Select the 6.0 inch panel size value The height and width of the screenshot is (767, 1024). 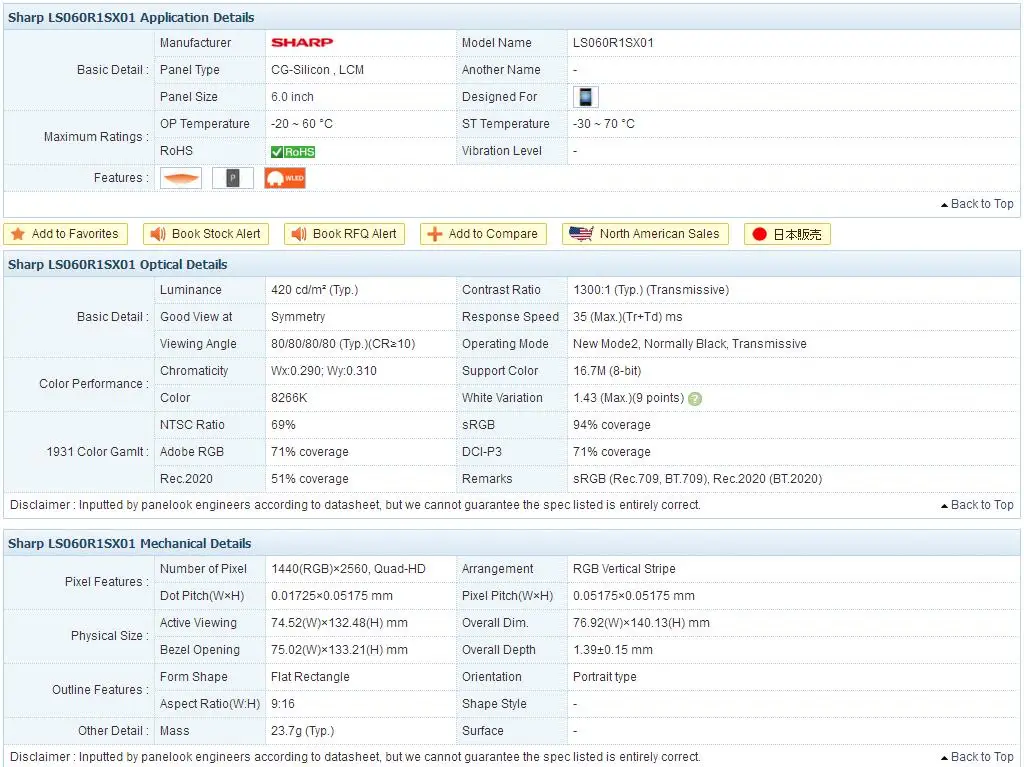tap(292, 97)
